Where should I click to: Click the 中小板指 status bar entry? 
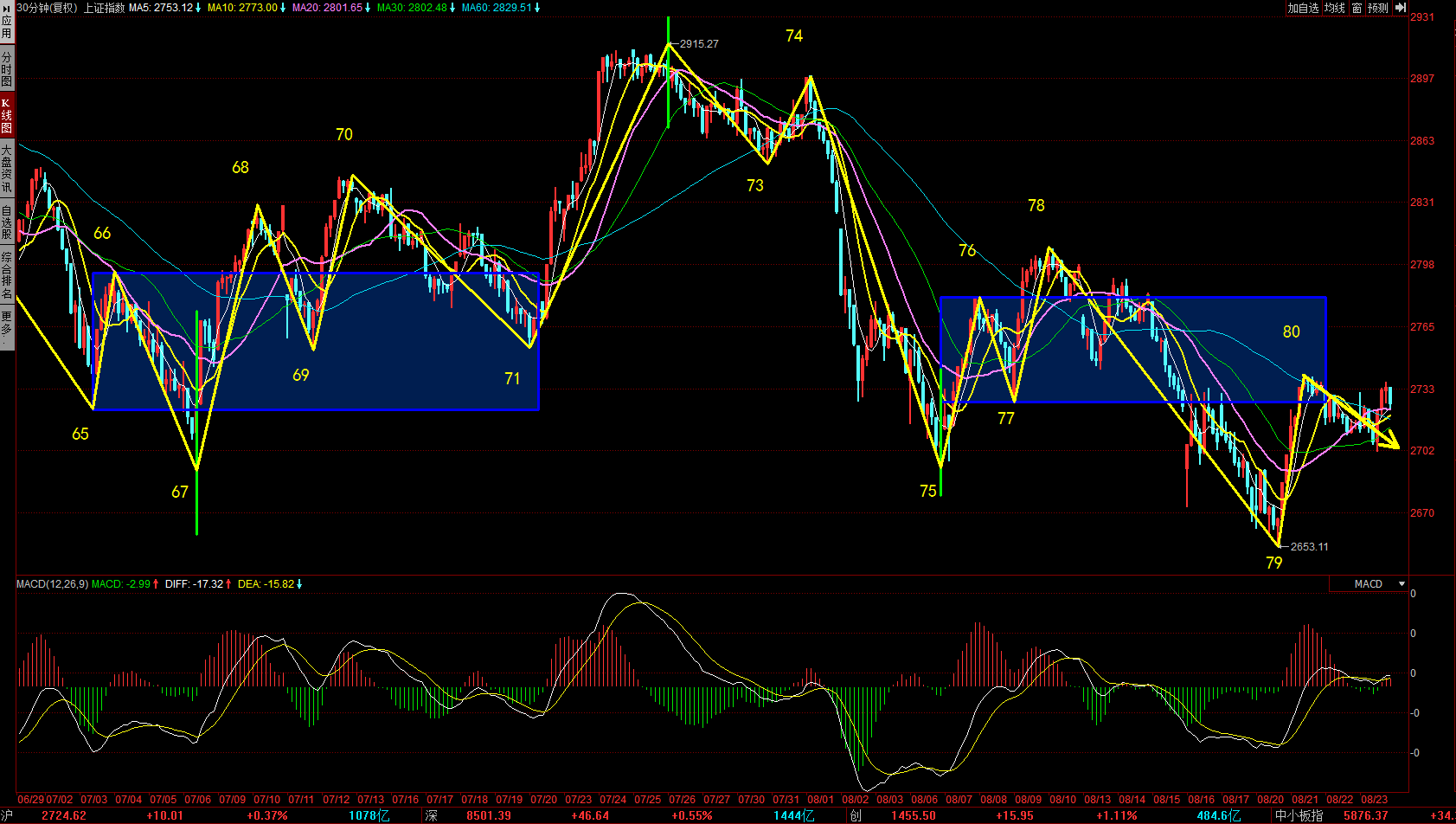coord(1299,815)
